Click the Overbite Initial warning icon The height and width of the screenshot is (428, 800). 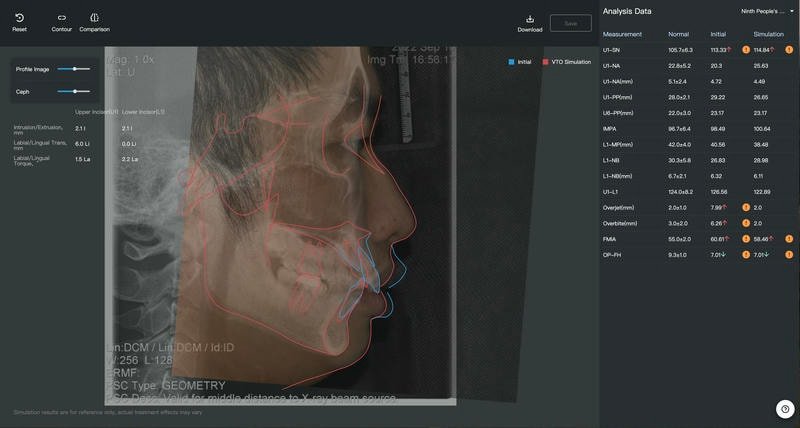pos(745,223)
